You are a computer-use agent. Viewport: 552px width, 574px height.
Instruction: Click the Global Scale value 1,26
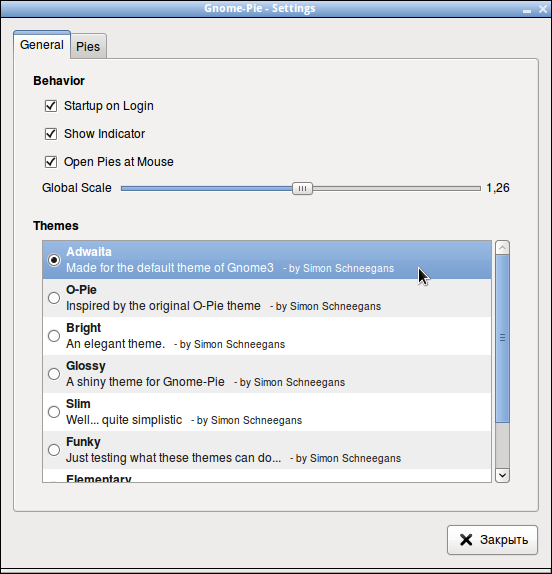[x=498, y=188]
